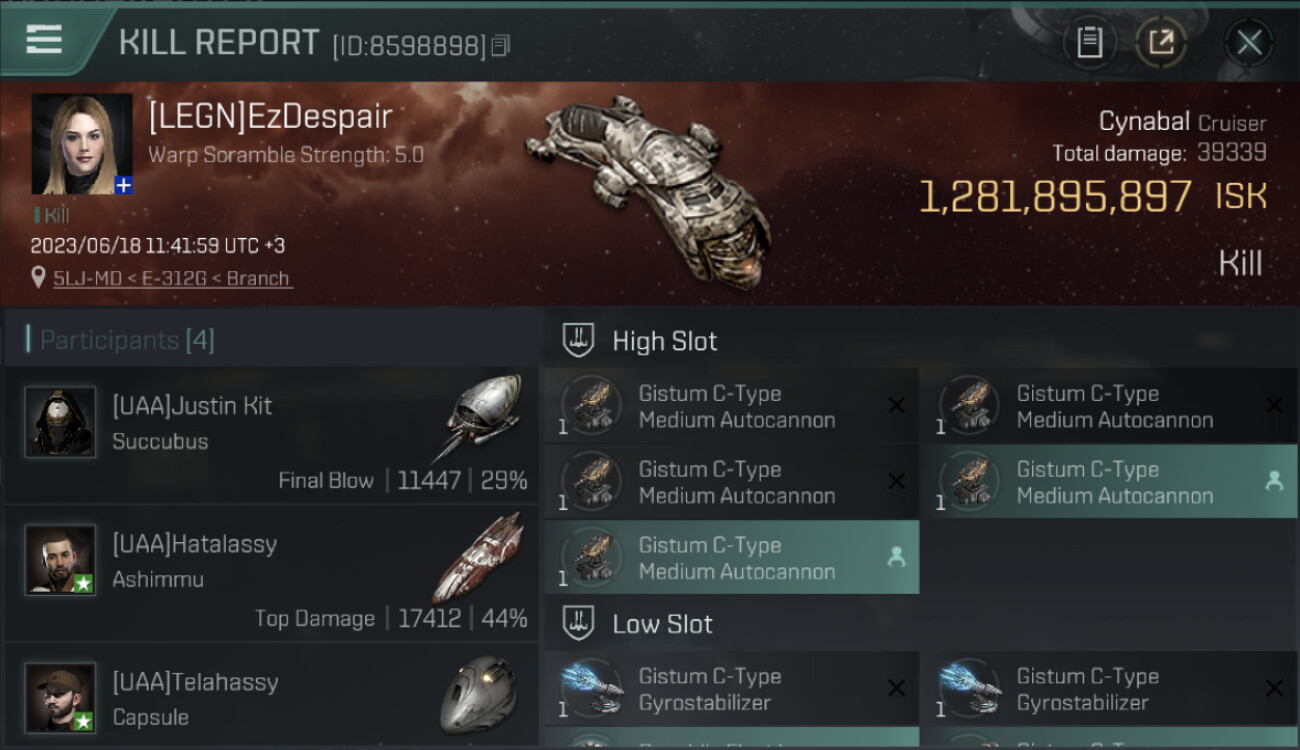Click the Succubus ship icon
Viewport: 1300px width, 750px height.
(482, 417)
